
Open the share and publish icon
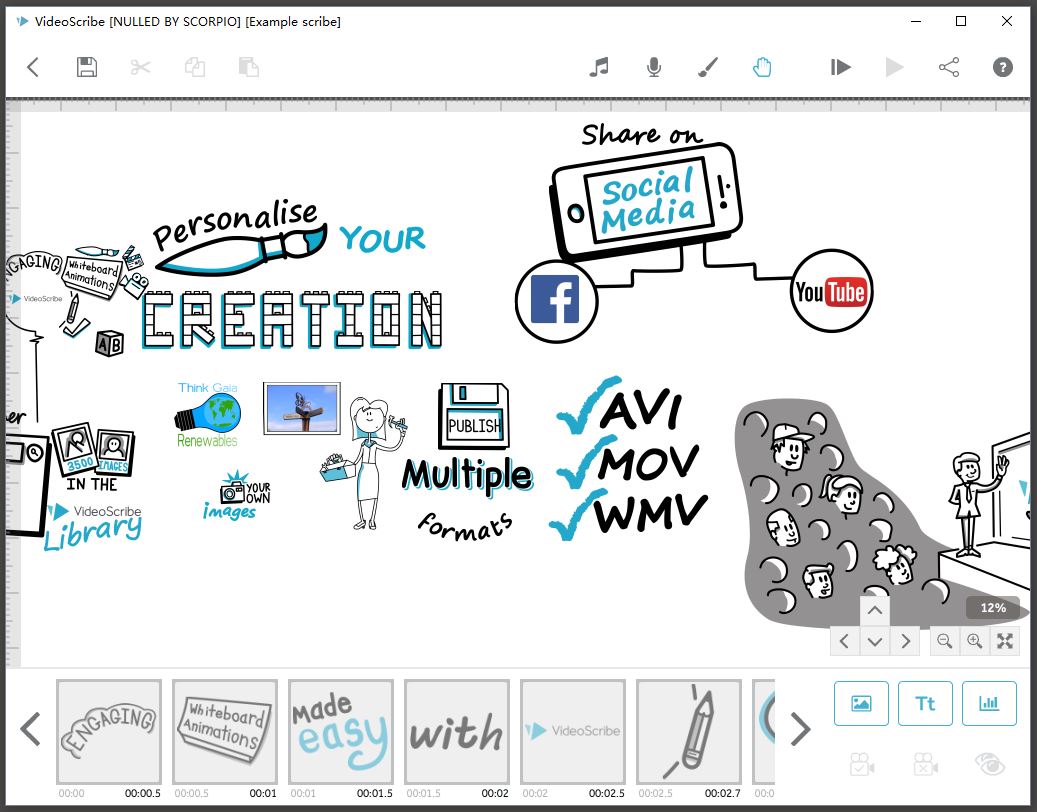pyautogui.click(x=948, y=67)
